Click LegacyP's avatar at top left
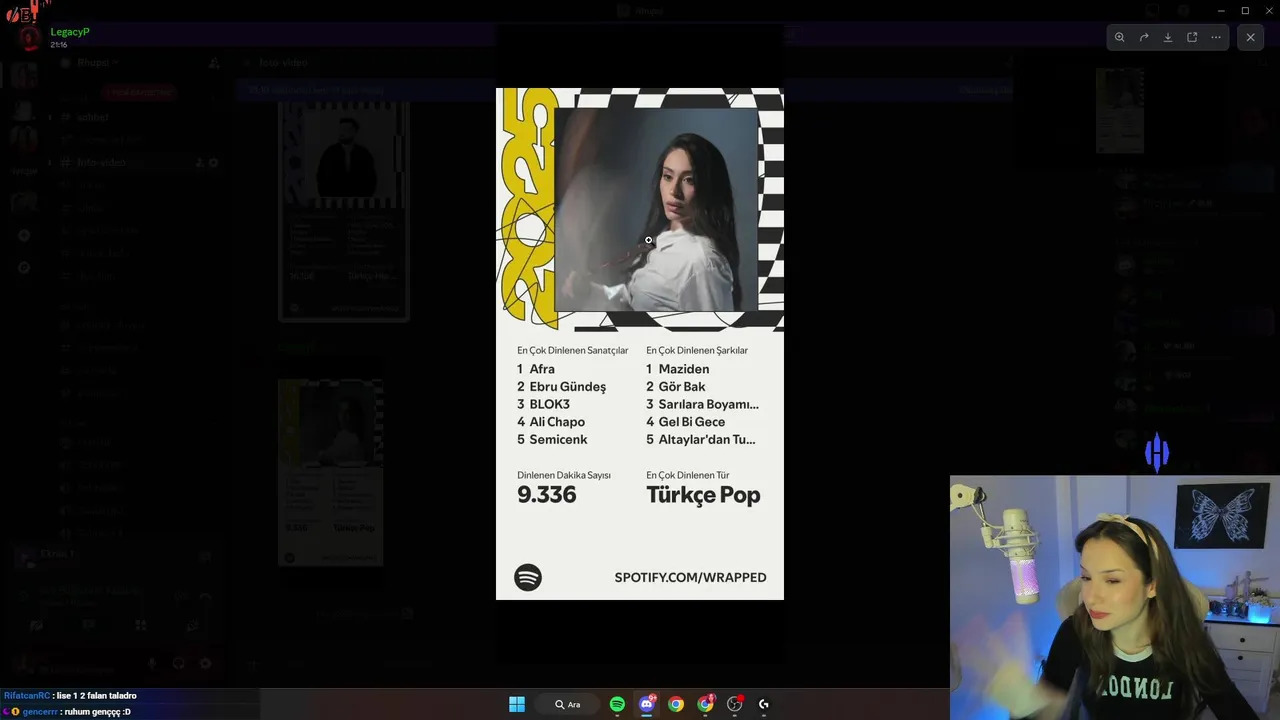The width and height of the screenshot is (1280, 720). [31, 38]
